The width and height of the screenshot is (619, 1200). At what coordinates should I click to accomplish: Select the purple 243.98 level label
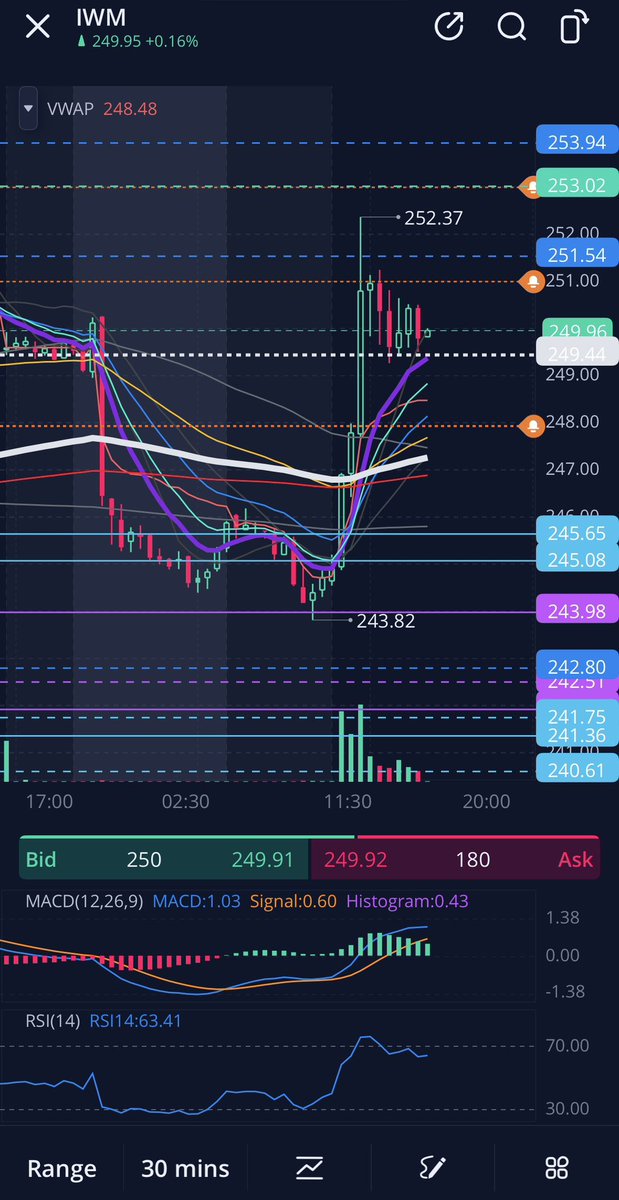pos(576,612)
